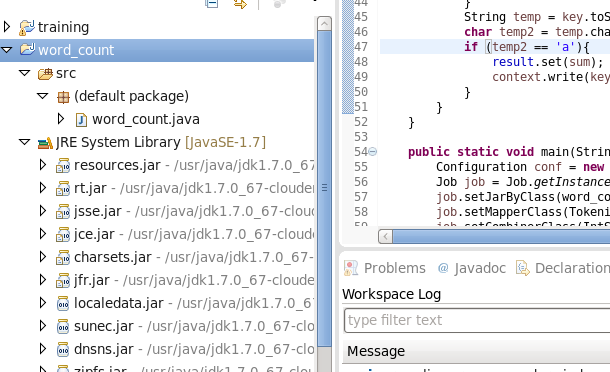
Task: Click the sunec.jar archive icon
Action: [x=63, y=326]
